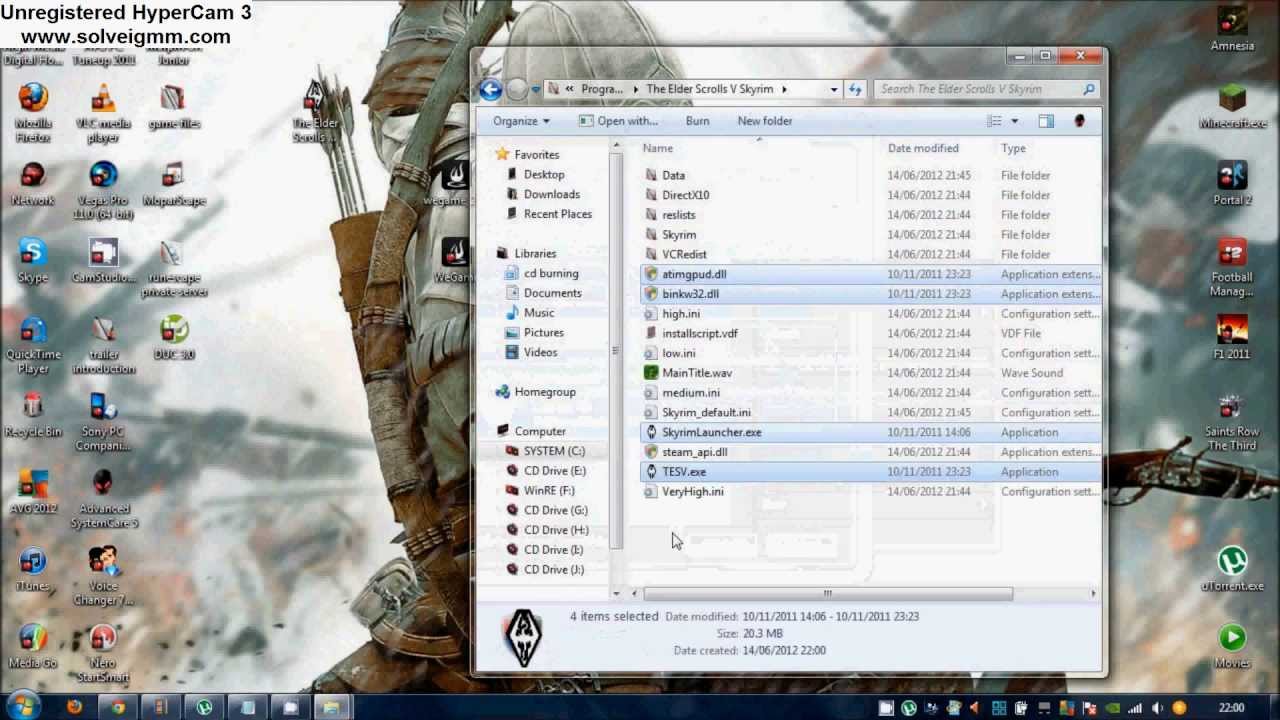Screen dimensions: 1280x720
Task: Launch AVG 2012 desktop shortcut
Action: coord(33,492)
